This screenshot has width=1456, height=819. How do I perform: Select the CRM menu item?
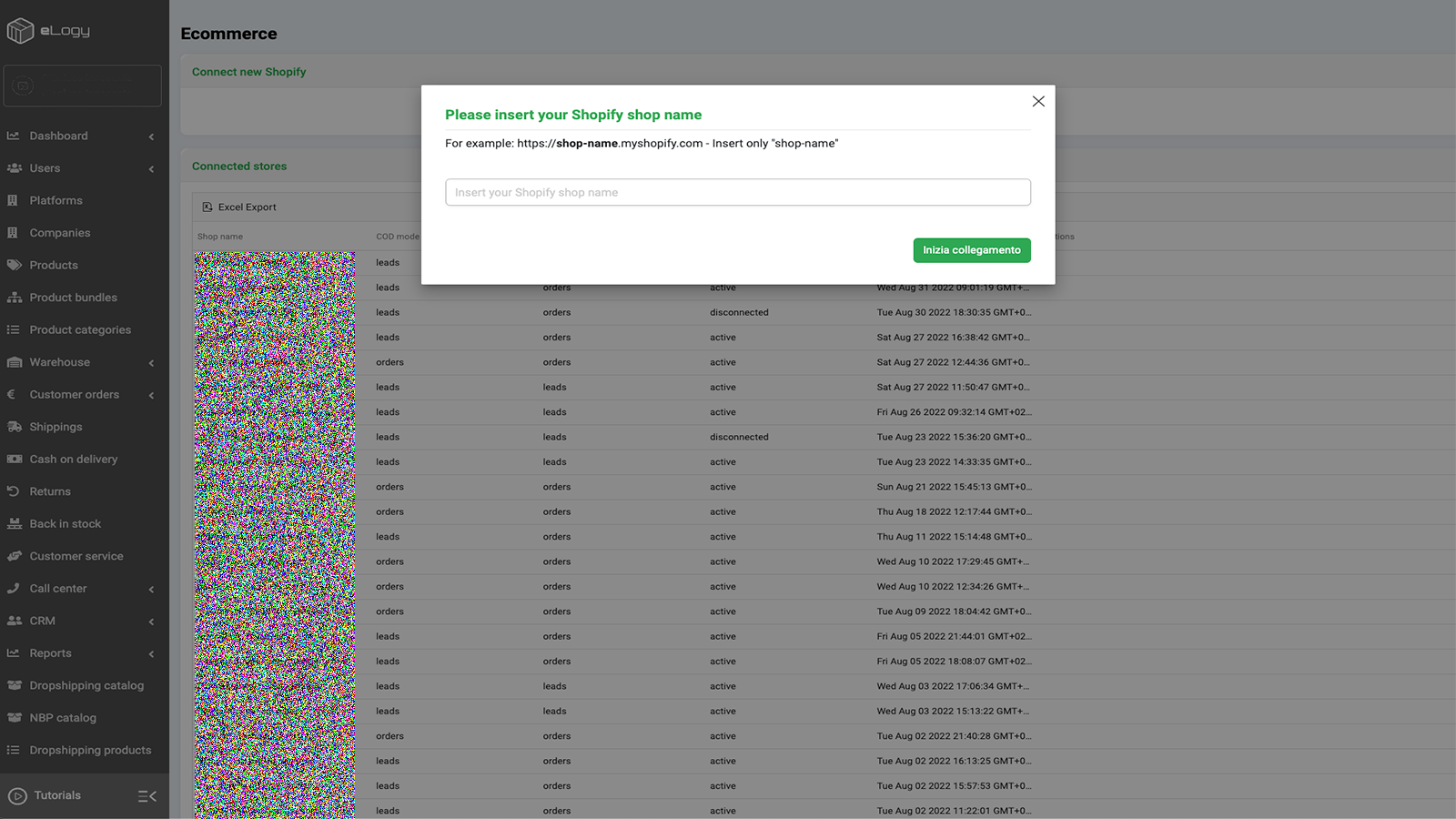(x=41, y=620)
